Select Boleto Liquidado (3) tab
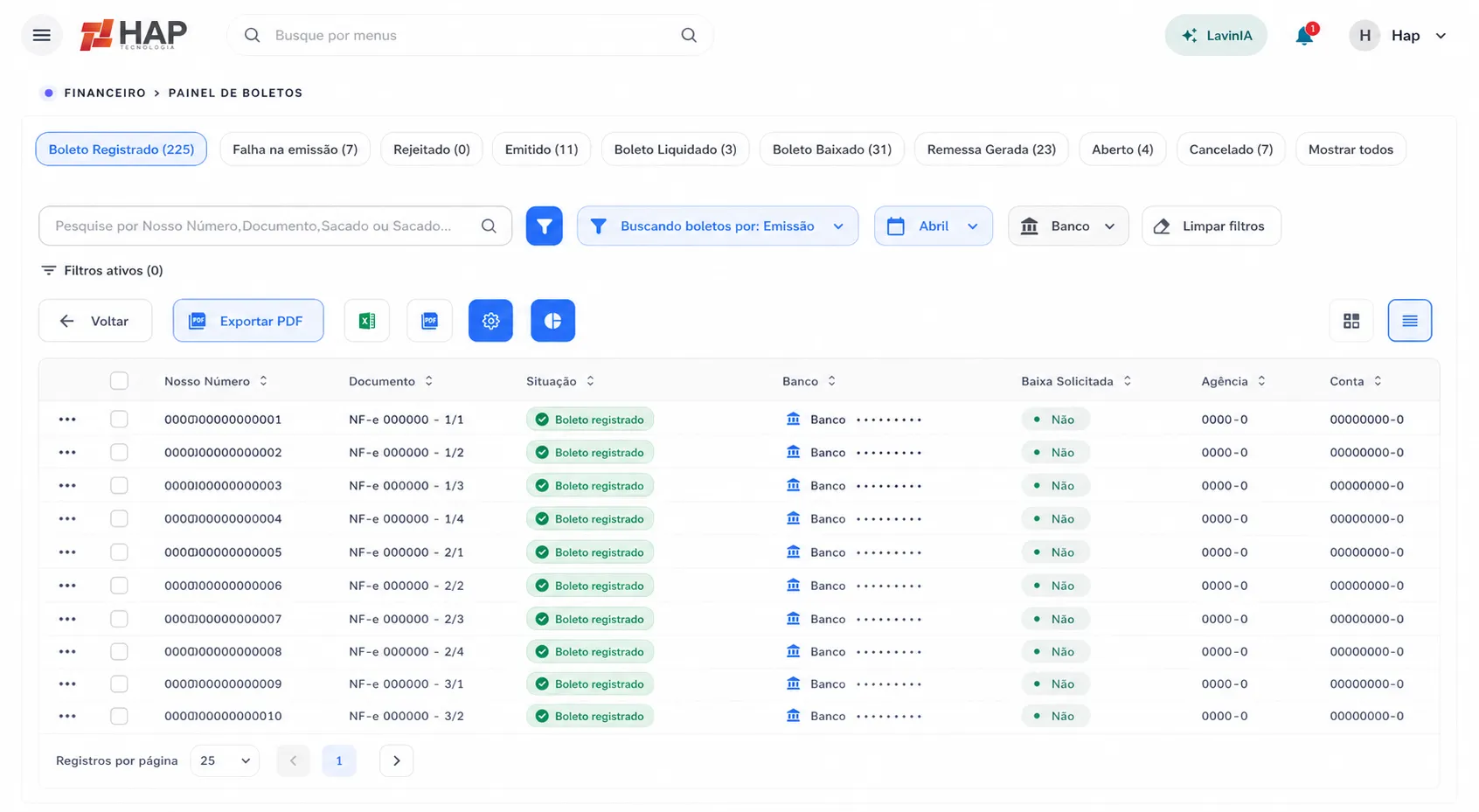The image size is (1479, 812). pos(676,149)
